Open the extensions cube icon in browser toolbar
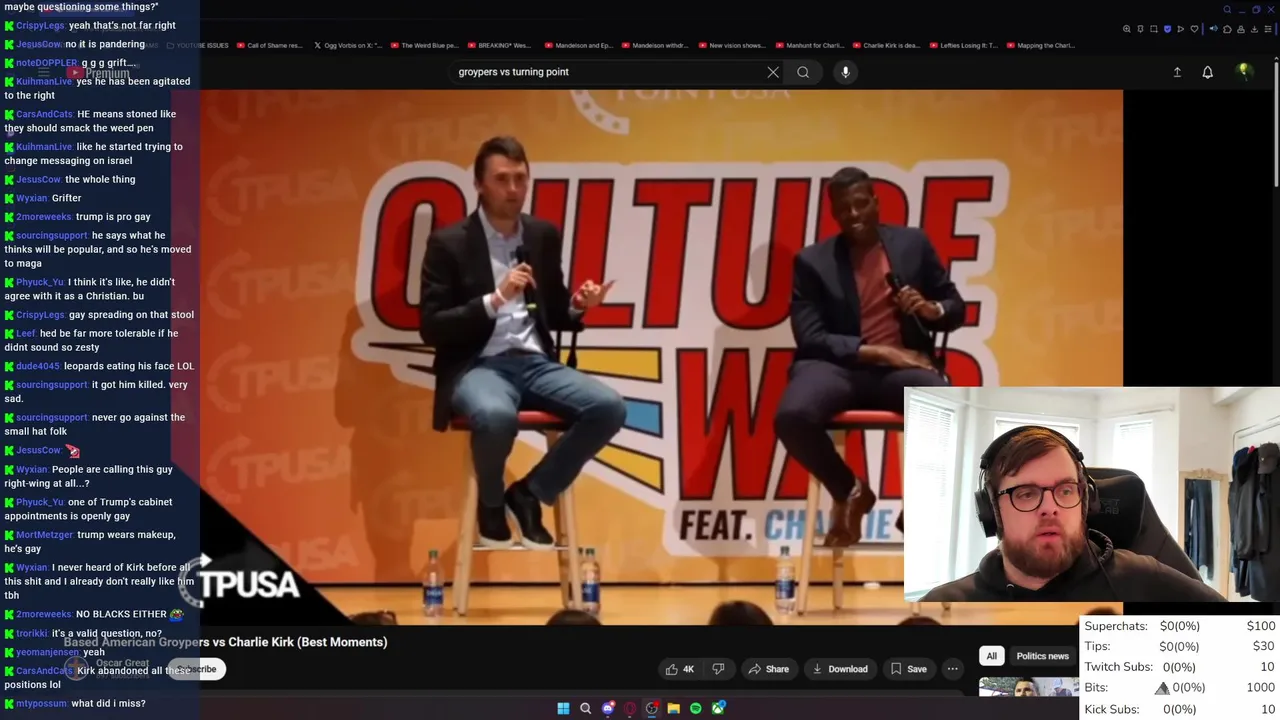This screenshot has height=720, width=1280. tap(1227, 29)
